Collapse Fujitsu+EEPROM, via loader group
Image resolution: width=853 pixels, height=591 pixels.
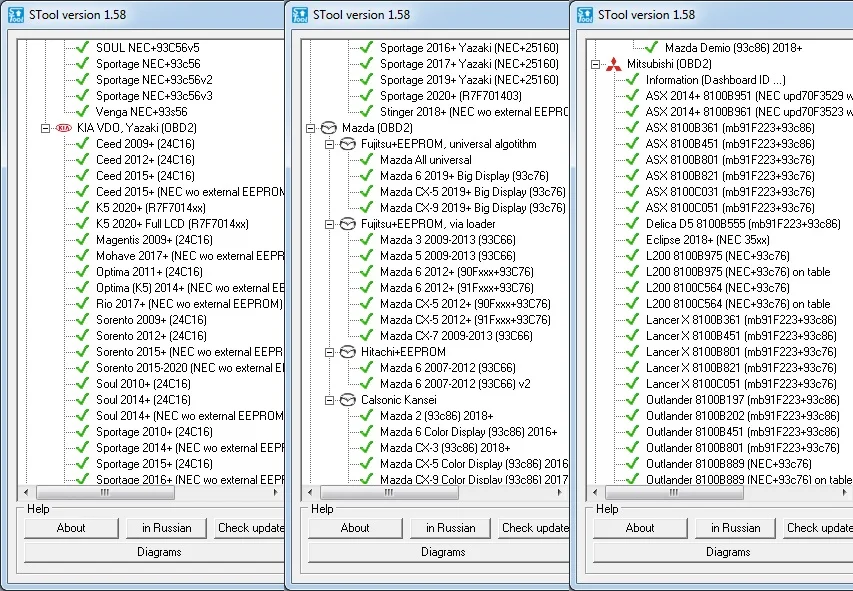[329, 224]
